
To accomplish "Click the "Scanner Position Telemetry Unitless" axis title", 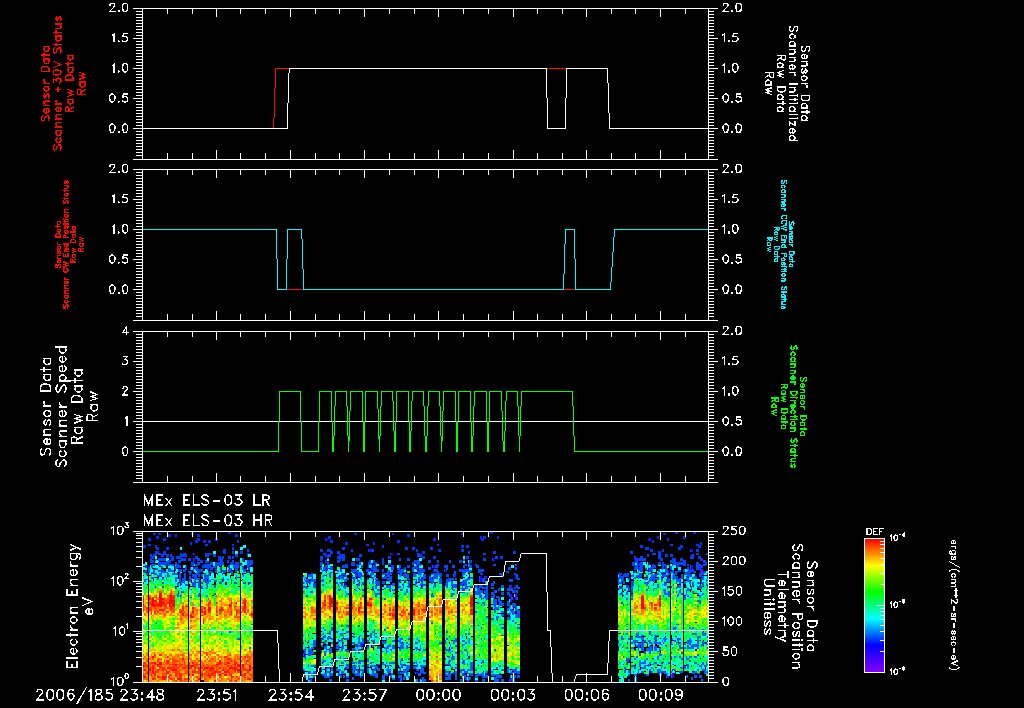I will click(x=789, y=606).
